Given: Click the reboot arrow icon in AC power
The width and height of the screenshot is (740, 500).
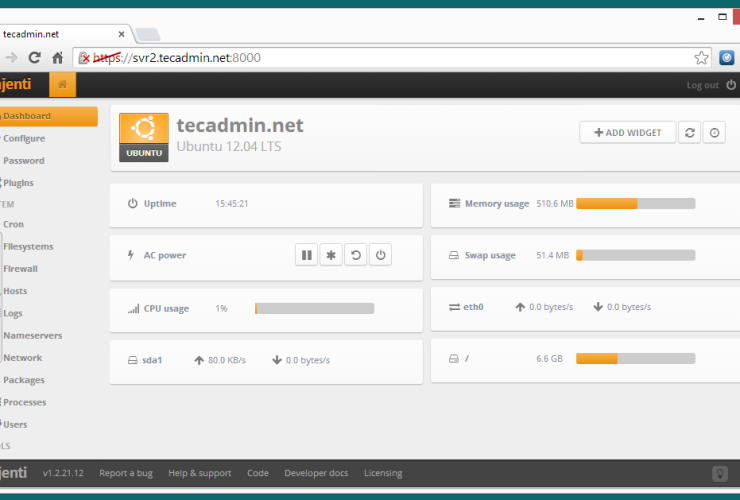Looking at the screenshot, I should pos(355,255).
